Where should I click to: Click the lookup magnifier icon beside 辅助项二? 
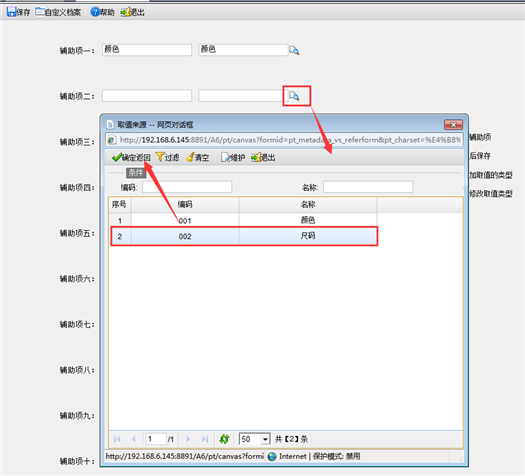coord(294,96)
